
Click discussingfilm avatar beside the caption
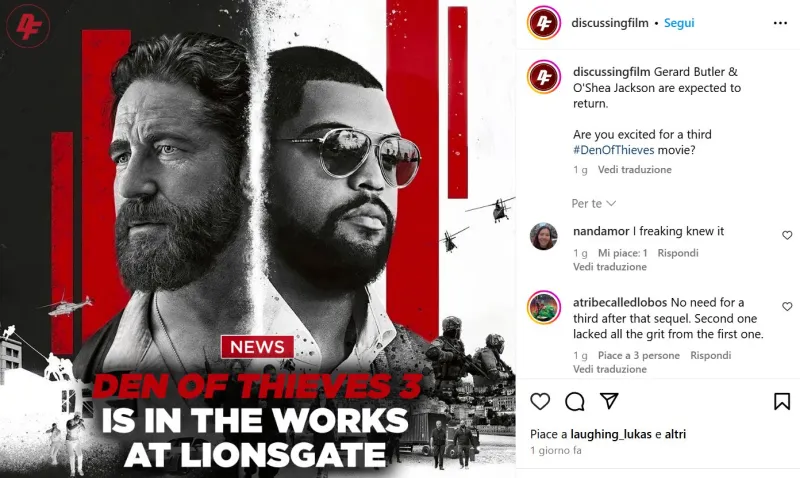coord(544,77)
